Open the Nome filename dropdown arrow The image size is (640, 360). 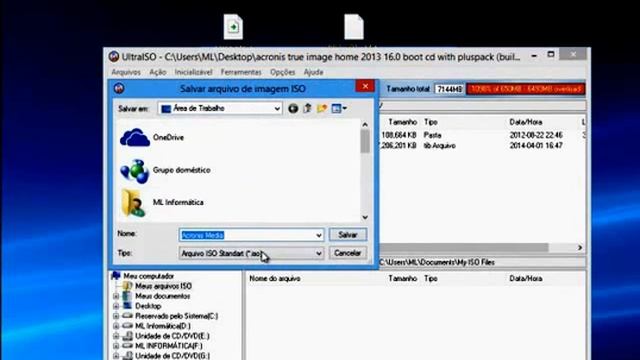point(319,235)
